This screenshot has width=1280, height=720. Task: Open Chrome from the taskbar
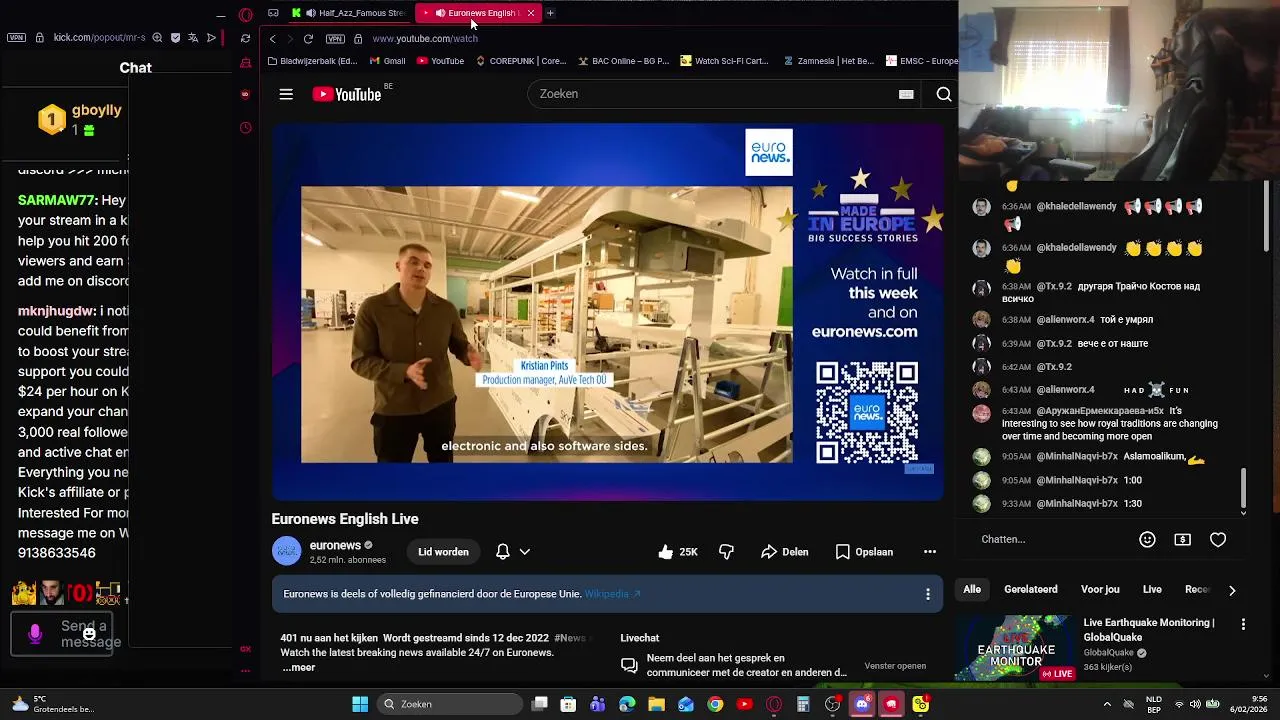click(x=715, y=704)
